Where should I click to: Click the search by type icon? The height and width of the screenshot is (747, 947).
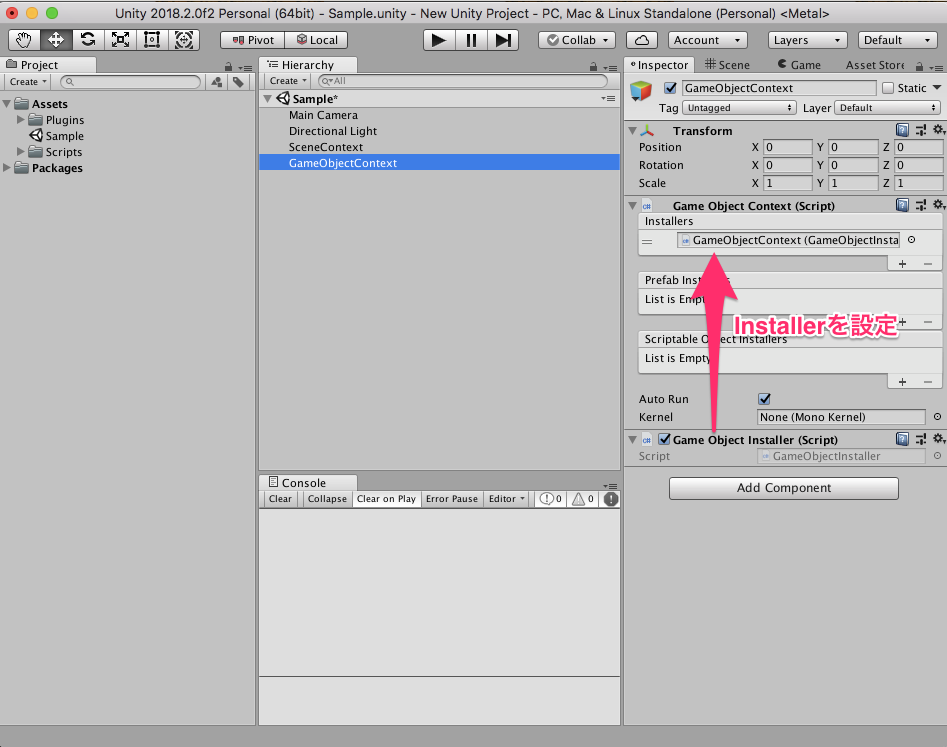[216, 82]
